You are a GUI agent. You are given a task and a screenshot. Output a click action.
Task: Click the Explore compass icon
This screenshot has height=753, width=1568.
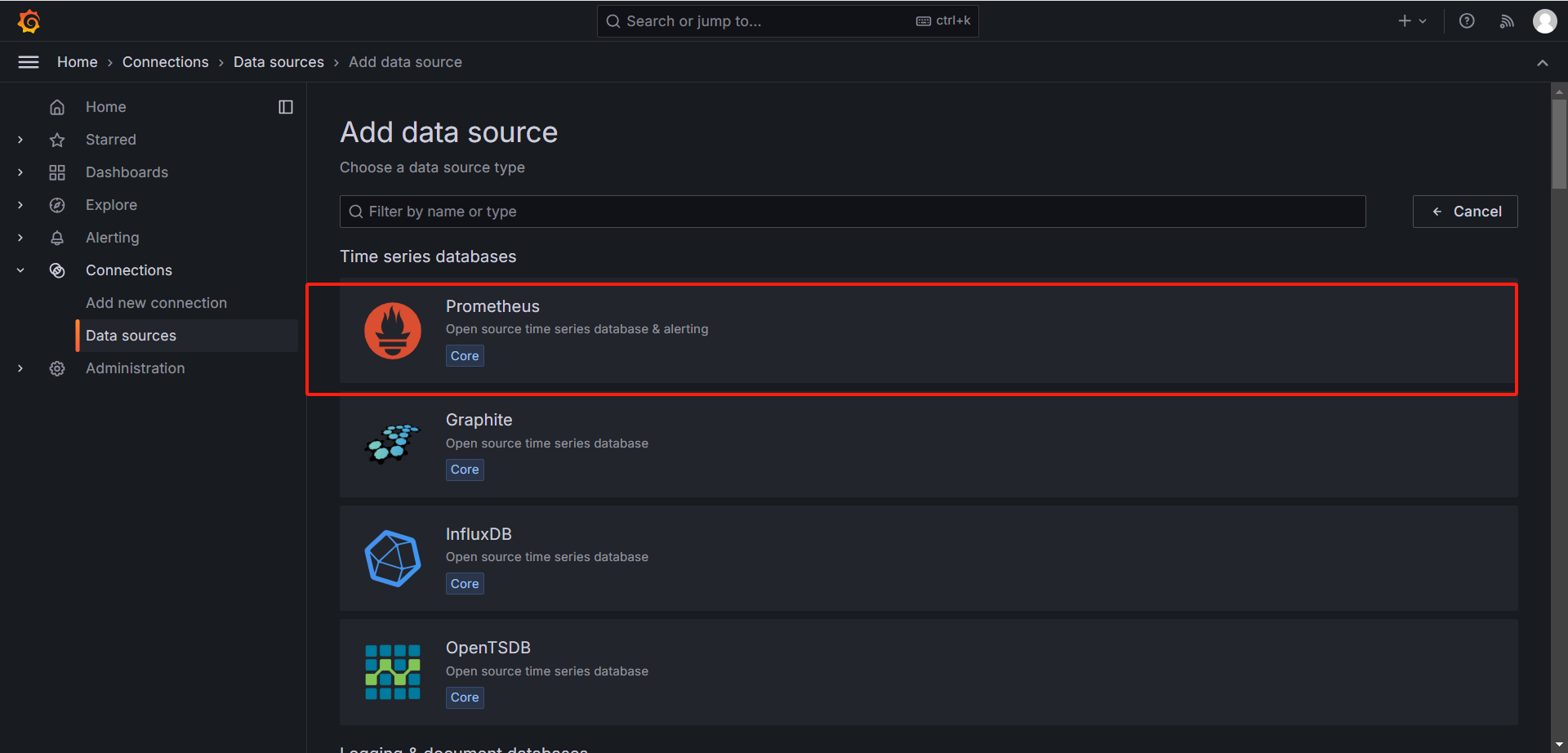(57, 205)
